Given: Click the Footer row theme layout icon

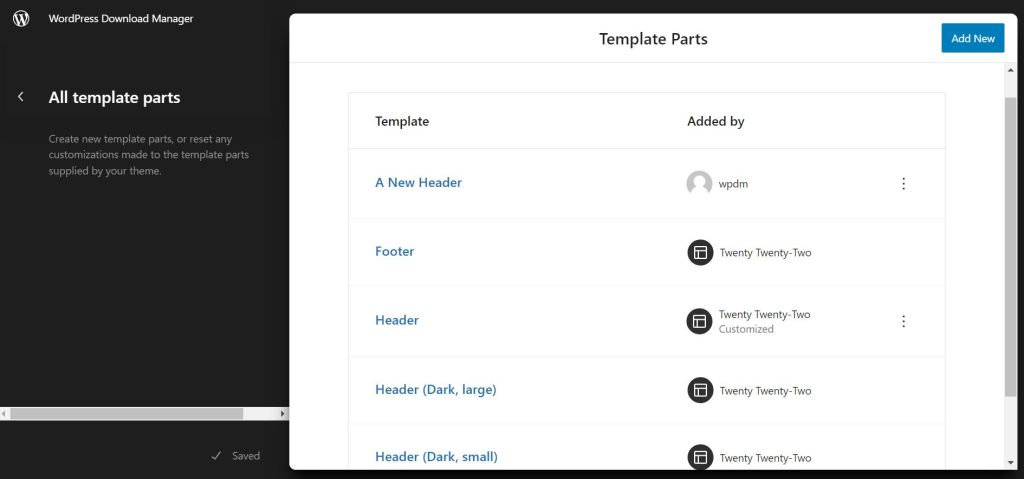Looking at the screenshot, I should pyautogui.click(x=700, y=252).
